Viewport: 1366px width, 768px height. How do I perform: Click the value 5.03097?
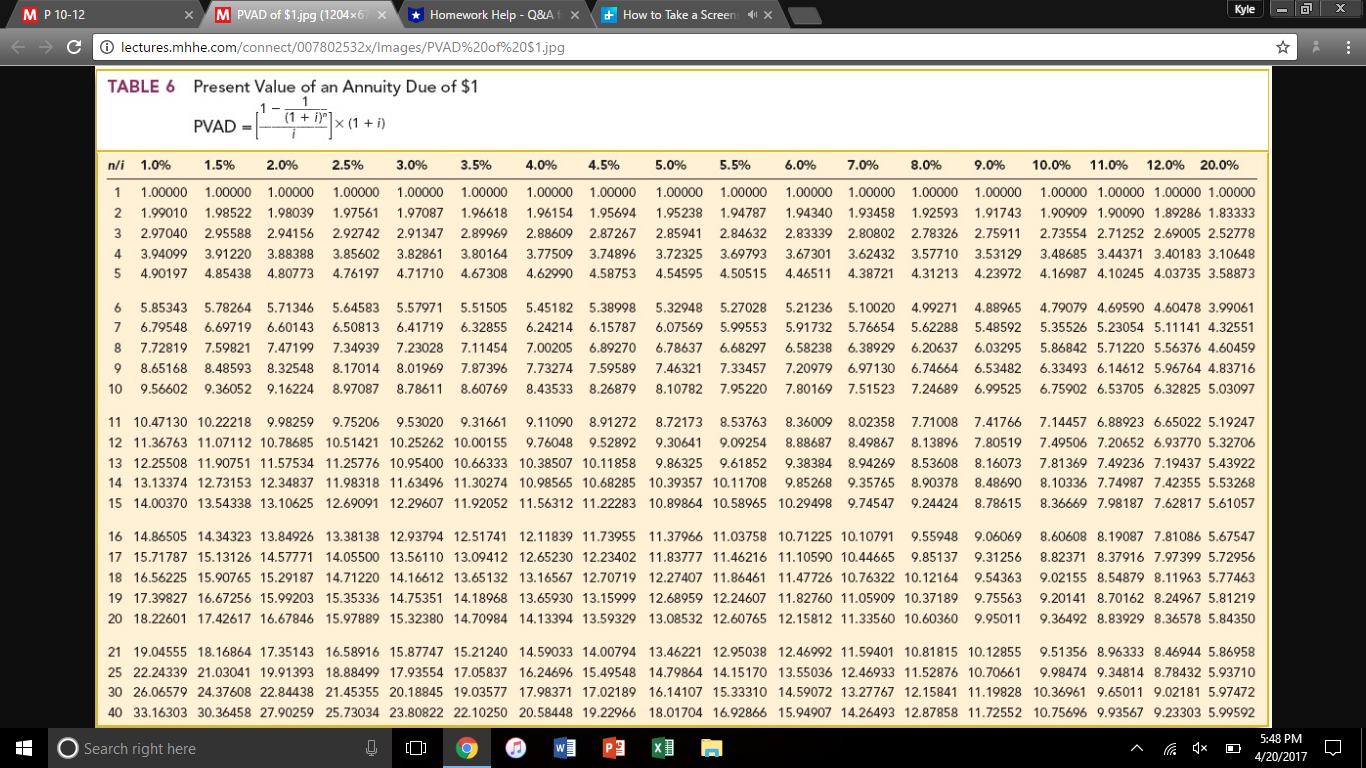pos(1231,388)
